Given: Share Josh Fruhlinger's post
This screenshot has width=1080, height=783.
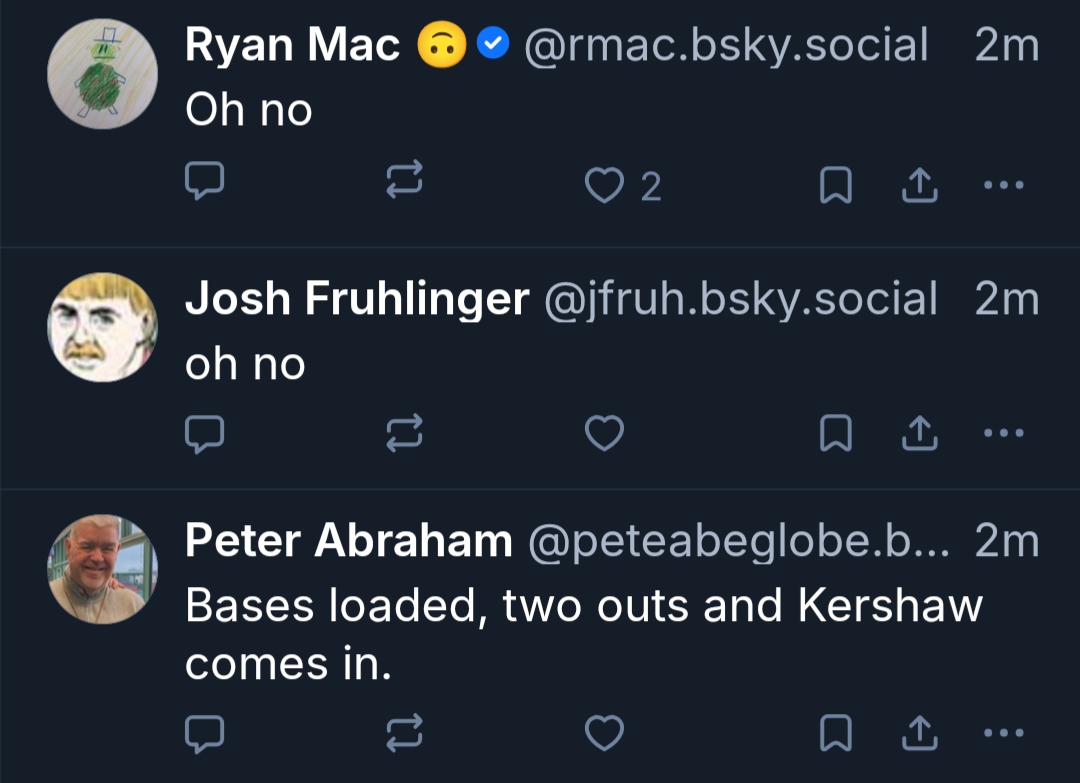Looking at the screenshot, I should [919, 432].
